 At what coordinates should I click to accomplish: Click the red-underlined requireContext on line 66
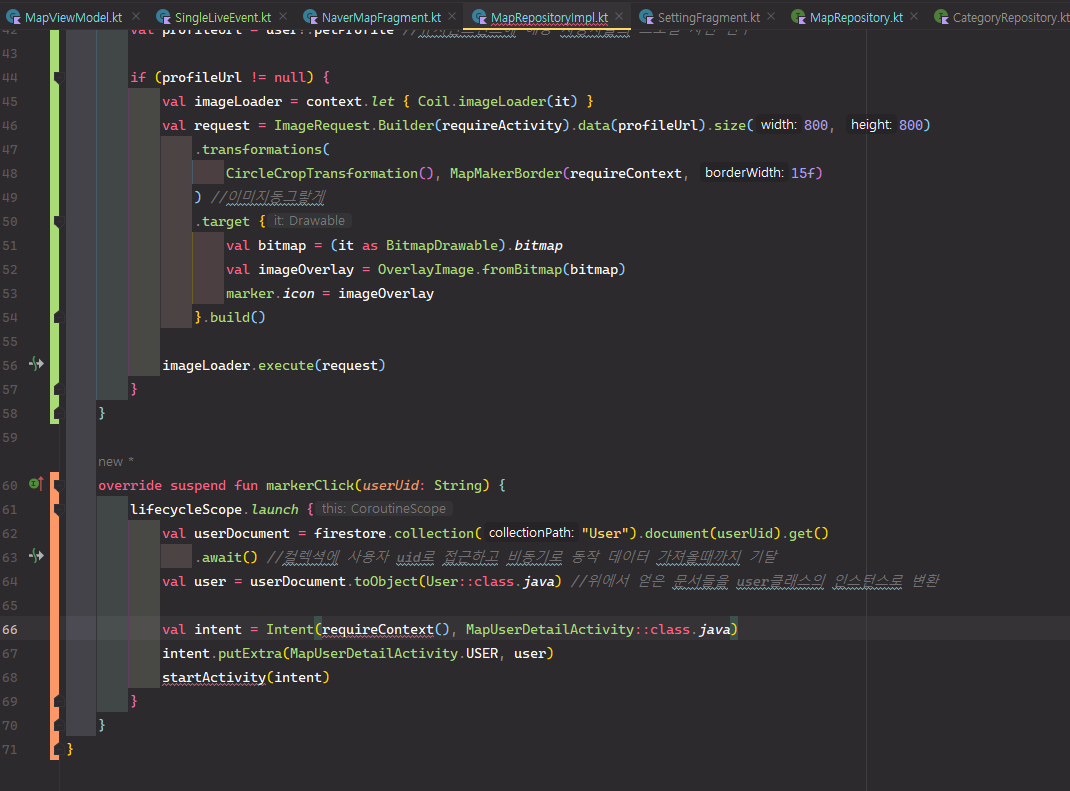pyautogui.click(x=377, y=629)
